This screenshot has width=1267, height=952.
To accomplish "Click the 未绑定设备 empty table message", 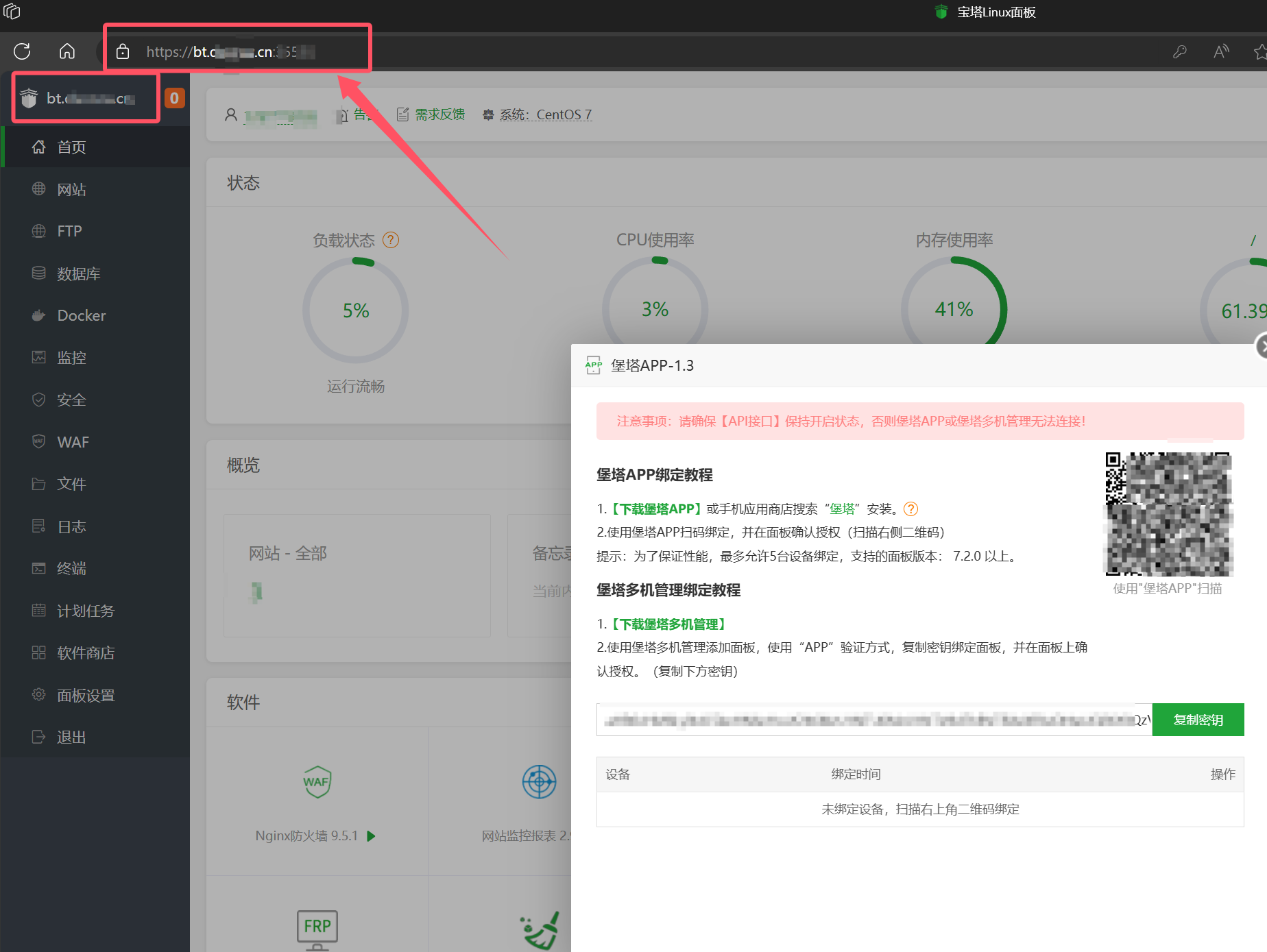I will 920,809.
